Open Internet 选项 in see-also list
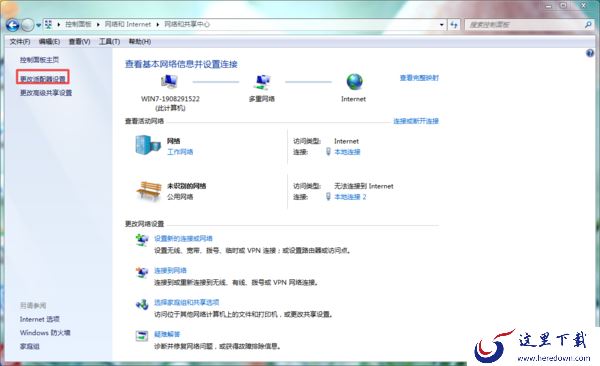Viewport: 600px width, 366px height. tap(39, 319)
